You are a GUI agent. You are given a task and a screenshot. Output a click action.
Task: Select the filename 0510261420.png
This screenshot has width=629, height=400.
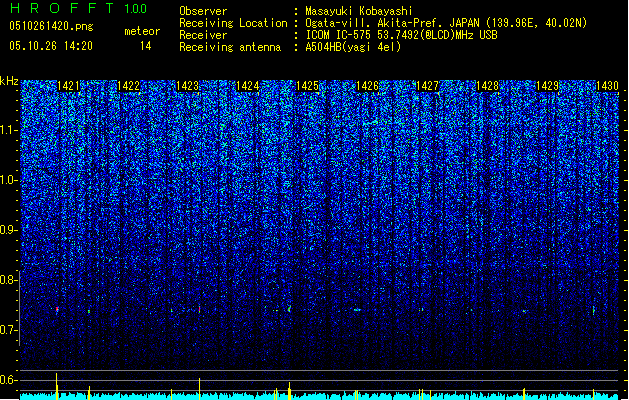tap(51, 26)
